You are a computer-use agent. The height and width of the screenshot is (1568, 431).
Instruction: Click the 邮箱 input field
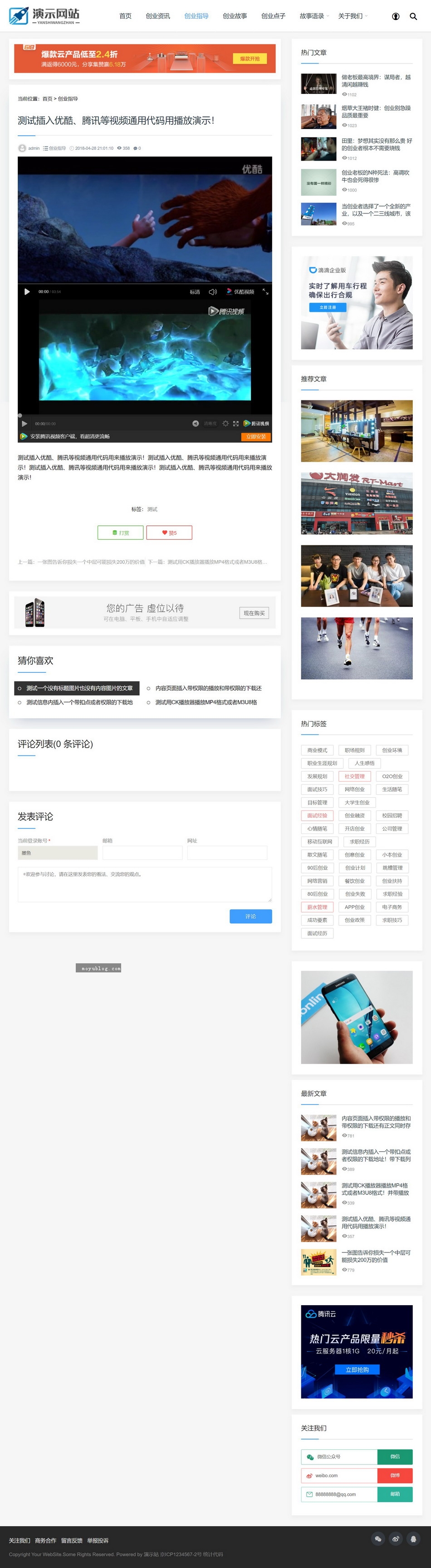coord(142,853)
